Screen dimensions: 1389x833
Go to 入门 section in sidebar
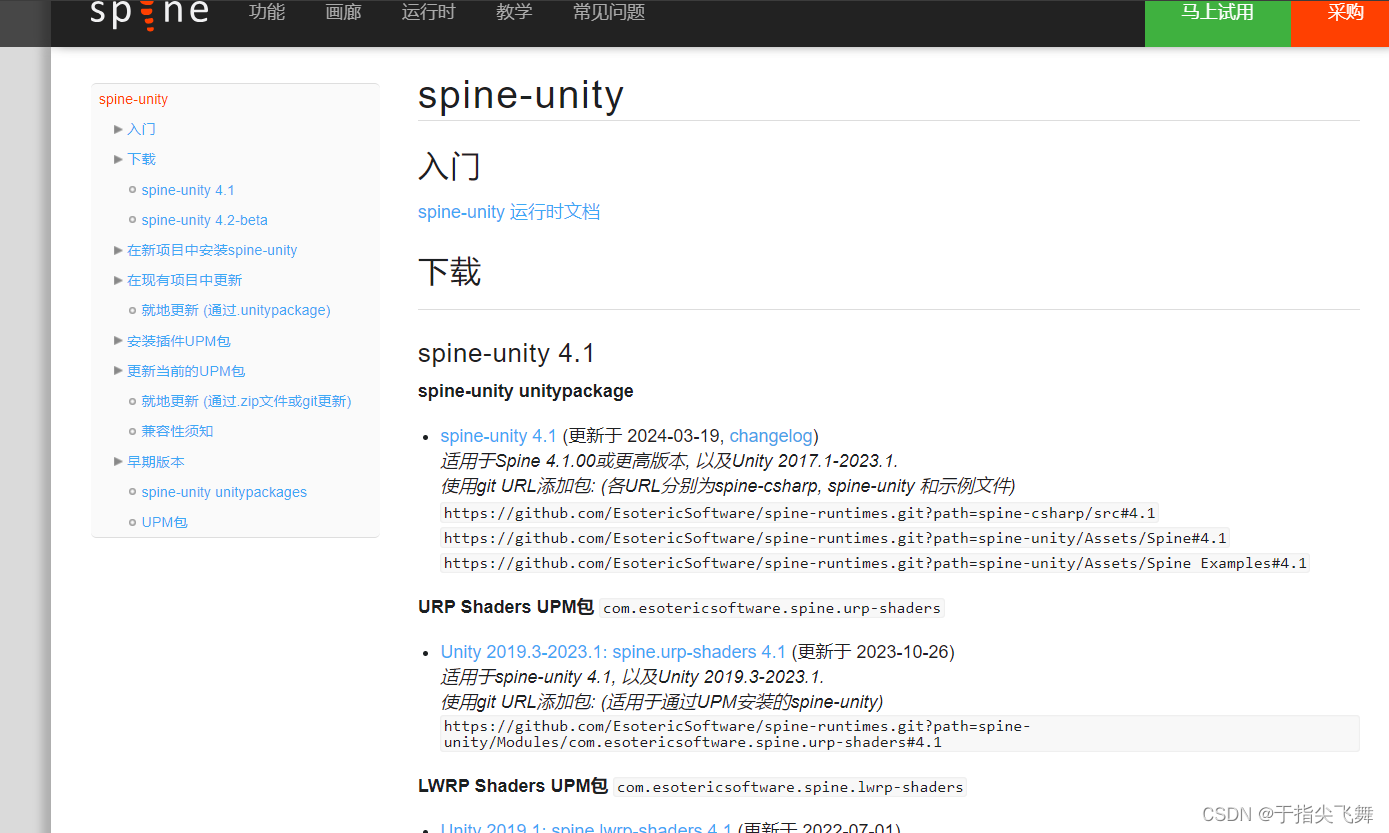coord(141,129)
